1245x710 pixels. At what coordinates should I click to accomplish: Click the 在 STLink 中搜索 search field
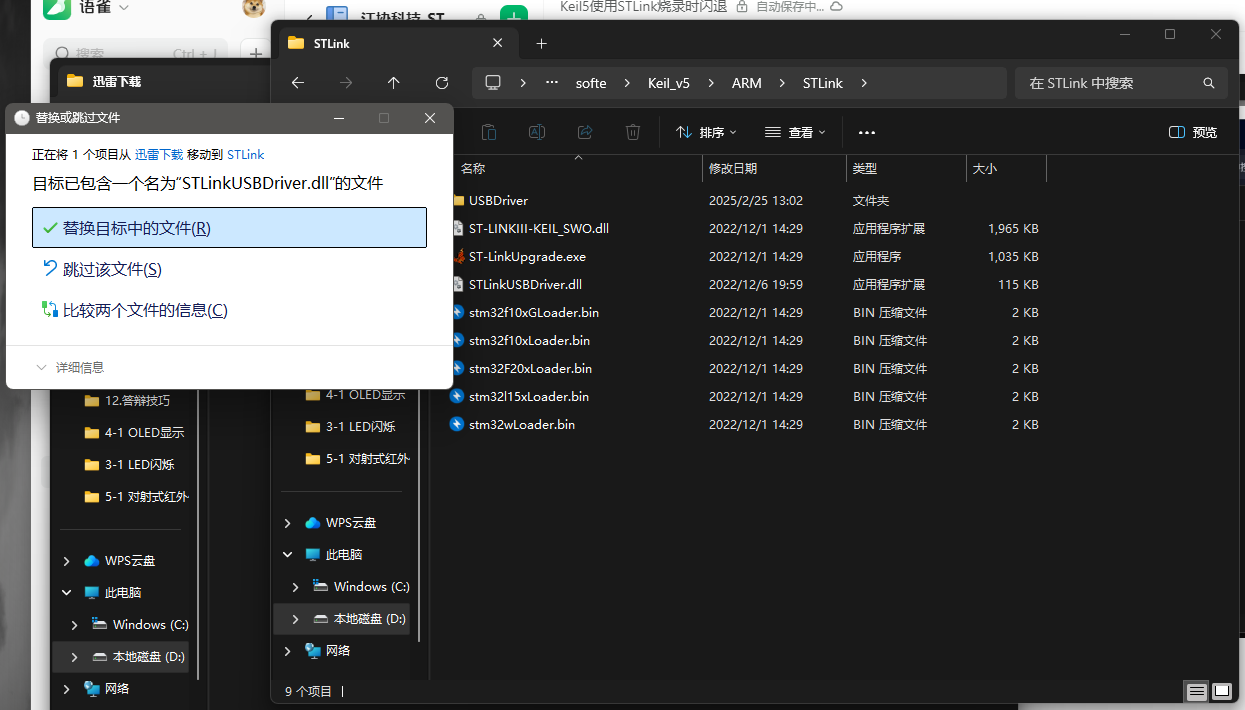[1120, 83]
